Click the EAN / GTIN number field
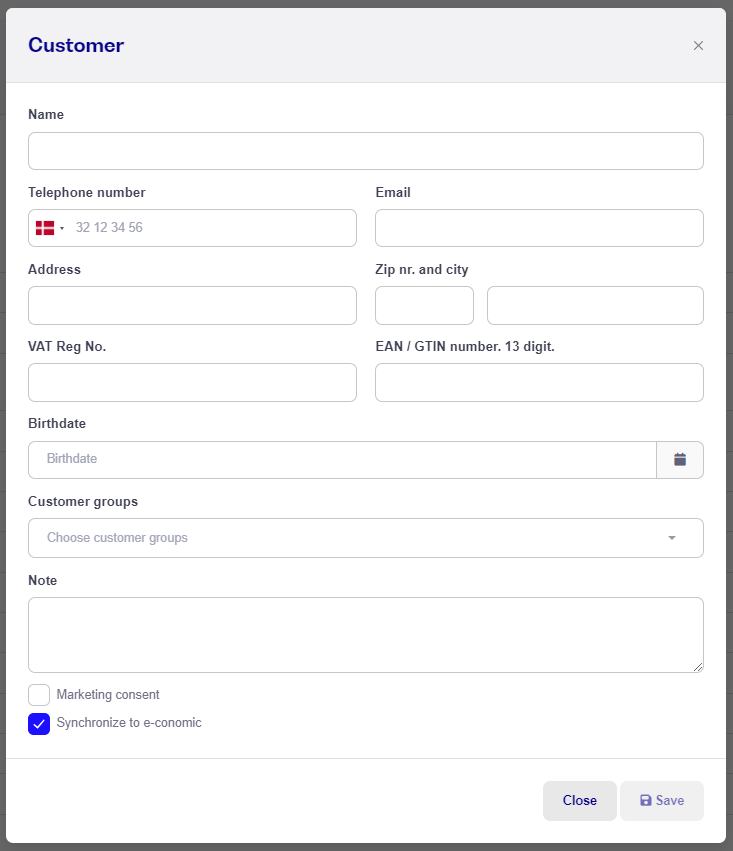 539,383
